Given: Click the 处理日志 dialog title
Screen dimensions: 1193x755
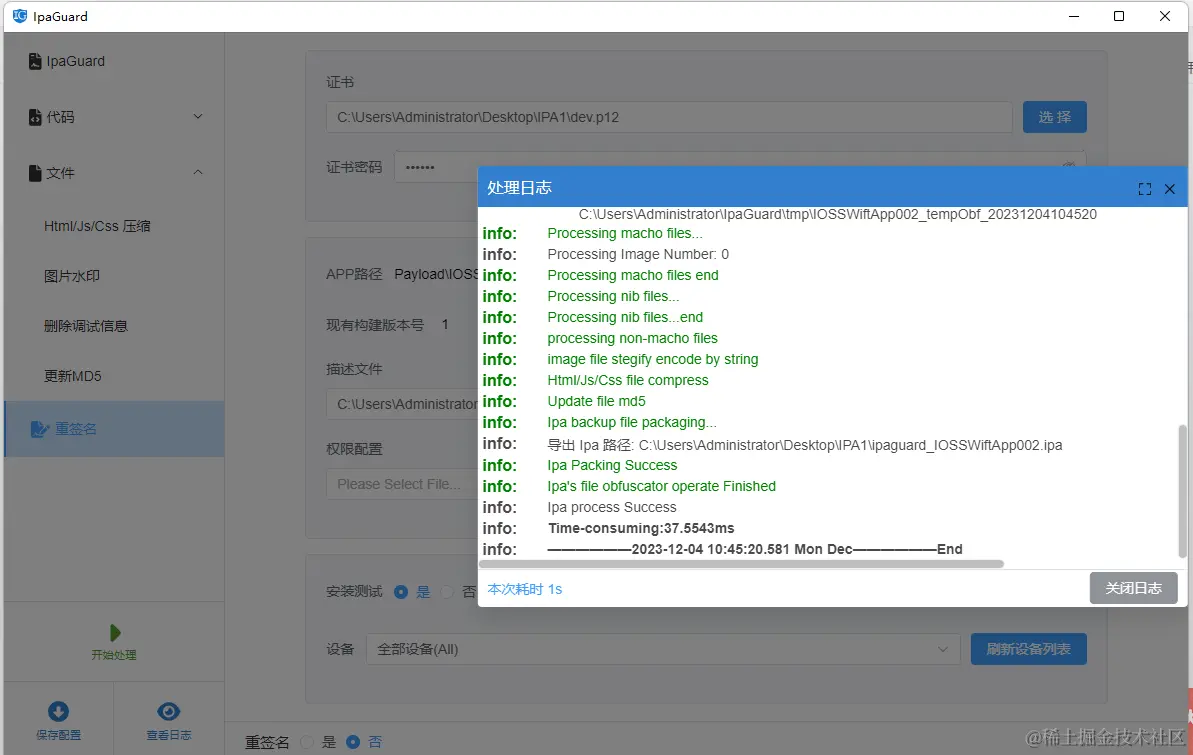Looking at the screenshot, I should (520, 188).
